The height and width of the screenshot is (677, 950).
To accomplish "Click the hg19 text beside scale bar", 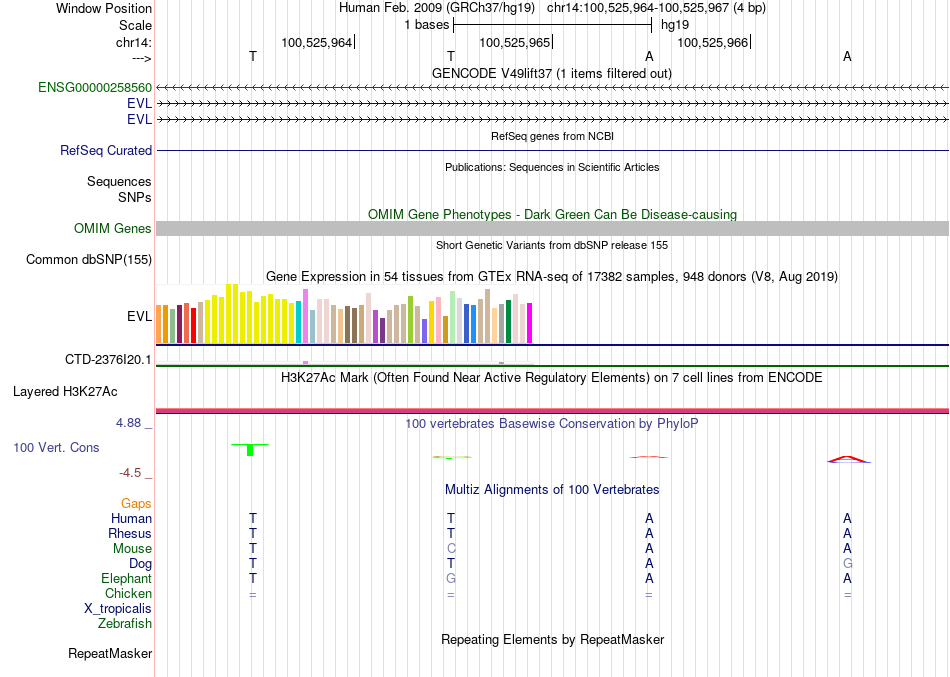I will pos(674,25).
